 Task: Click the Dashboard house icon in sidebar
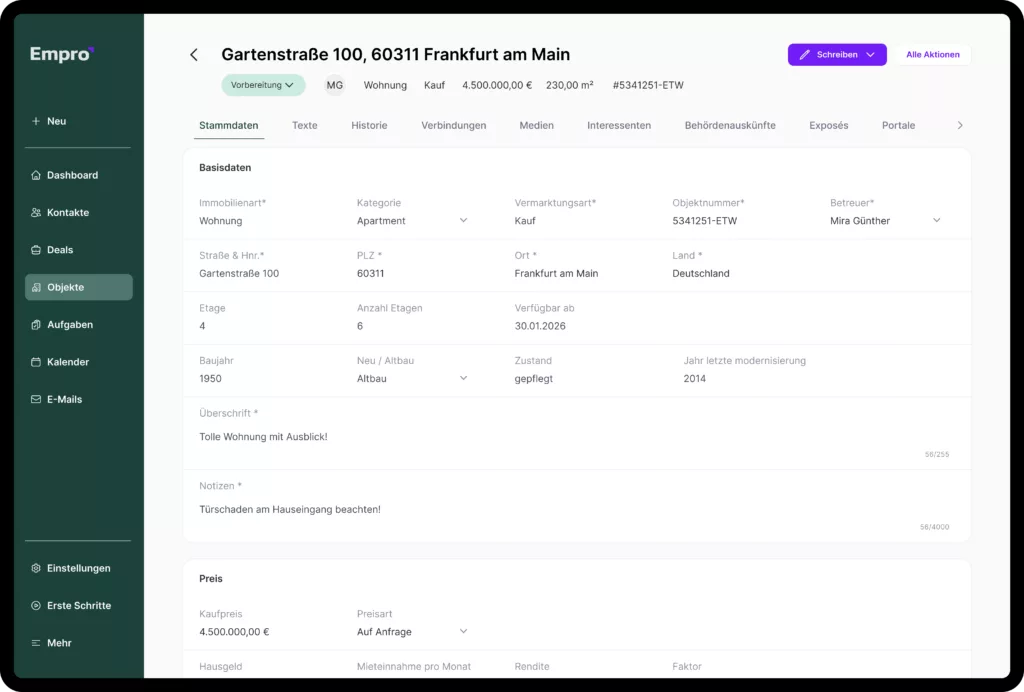click(x=36, y=175)
